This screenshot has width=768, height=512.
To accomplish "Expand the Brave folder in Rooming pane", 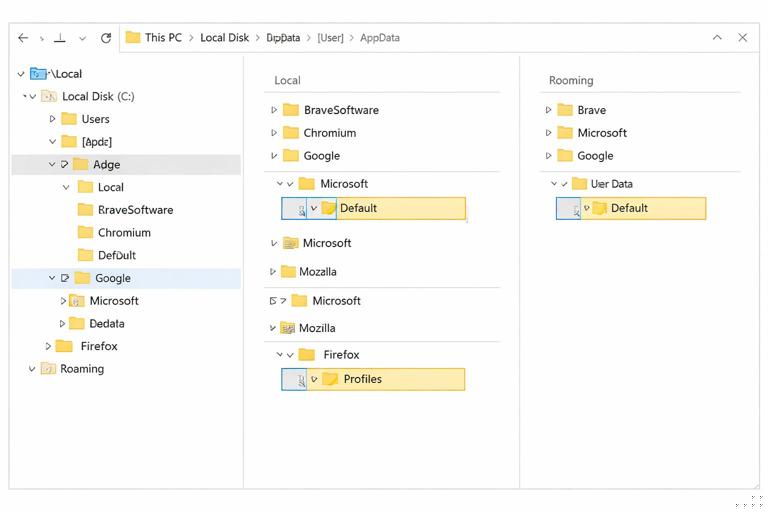I will [x=549, y=110].
